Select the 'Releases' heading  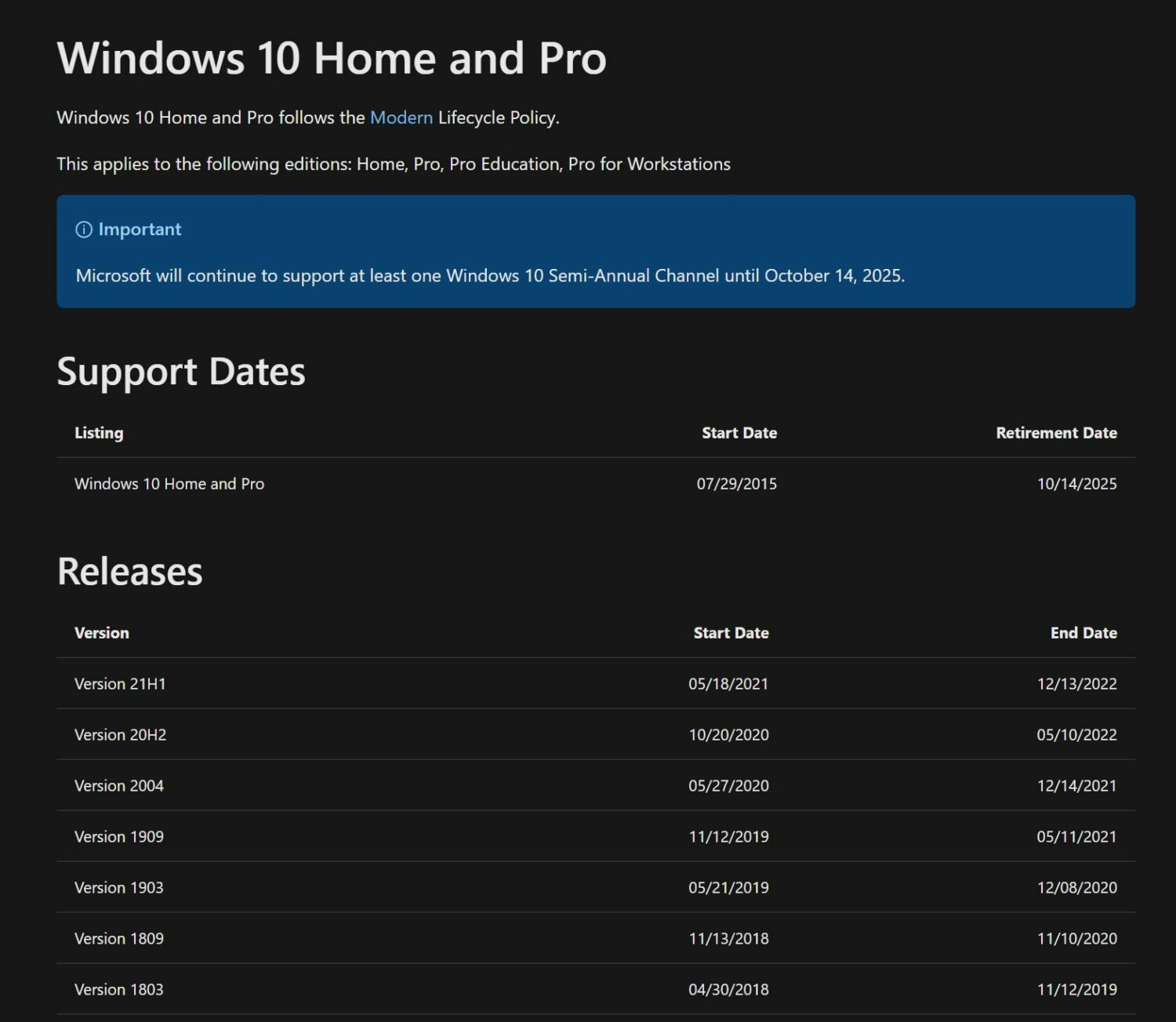pyautogui.click(x=130, y=571)
